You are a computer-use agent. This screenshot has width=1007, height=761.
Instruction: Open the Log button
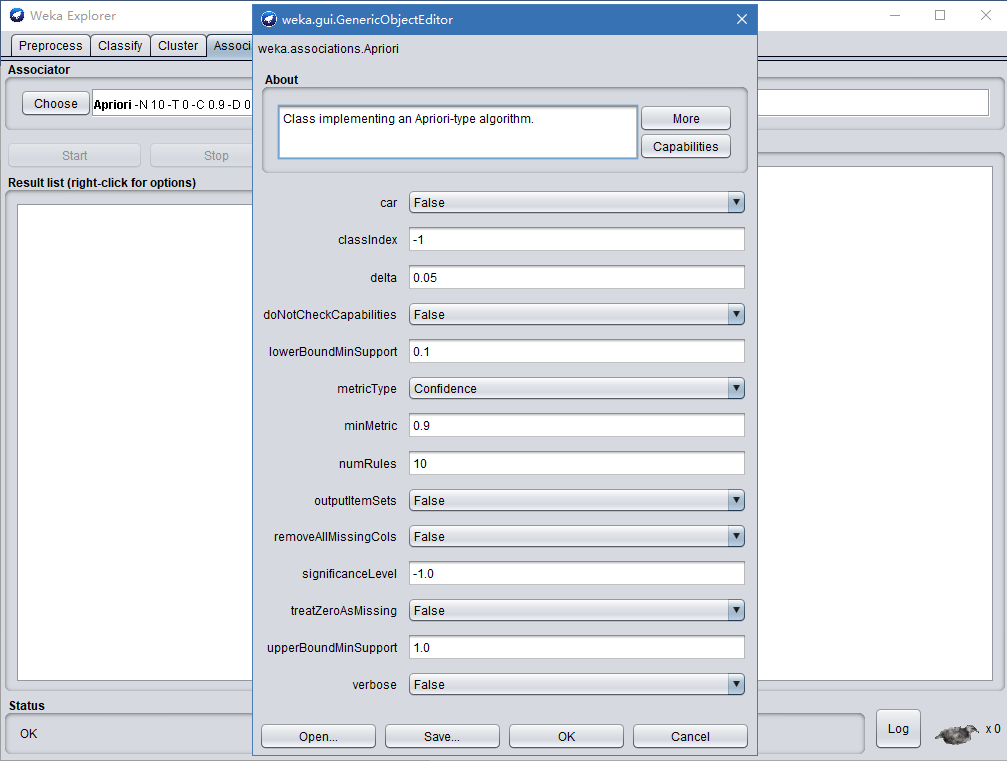897,729
